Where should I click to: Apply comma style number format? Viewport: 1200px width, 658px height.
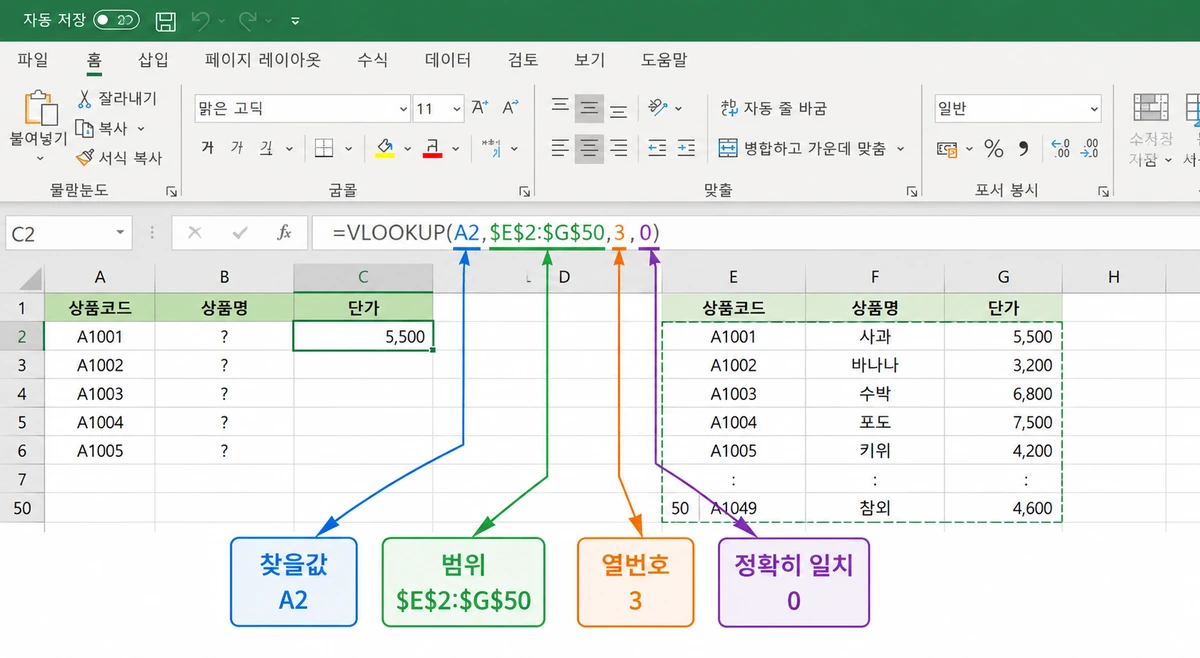click(x=1023, y=148)
